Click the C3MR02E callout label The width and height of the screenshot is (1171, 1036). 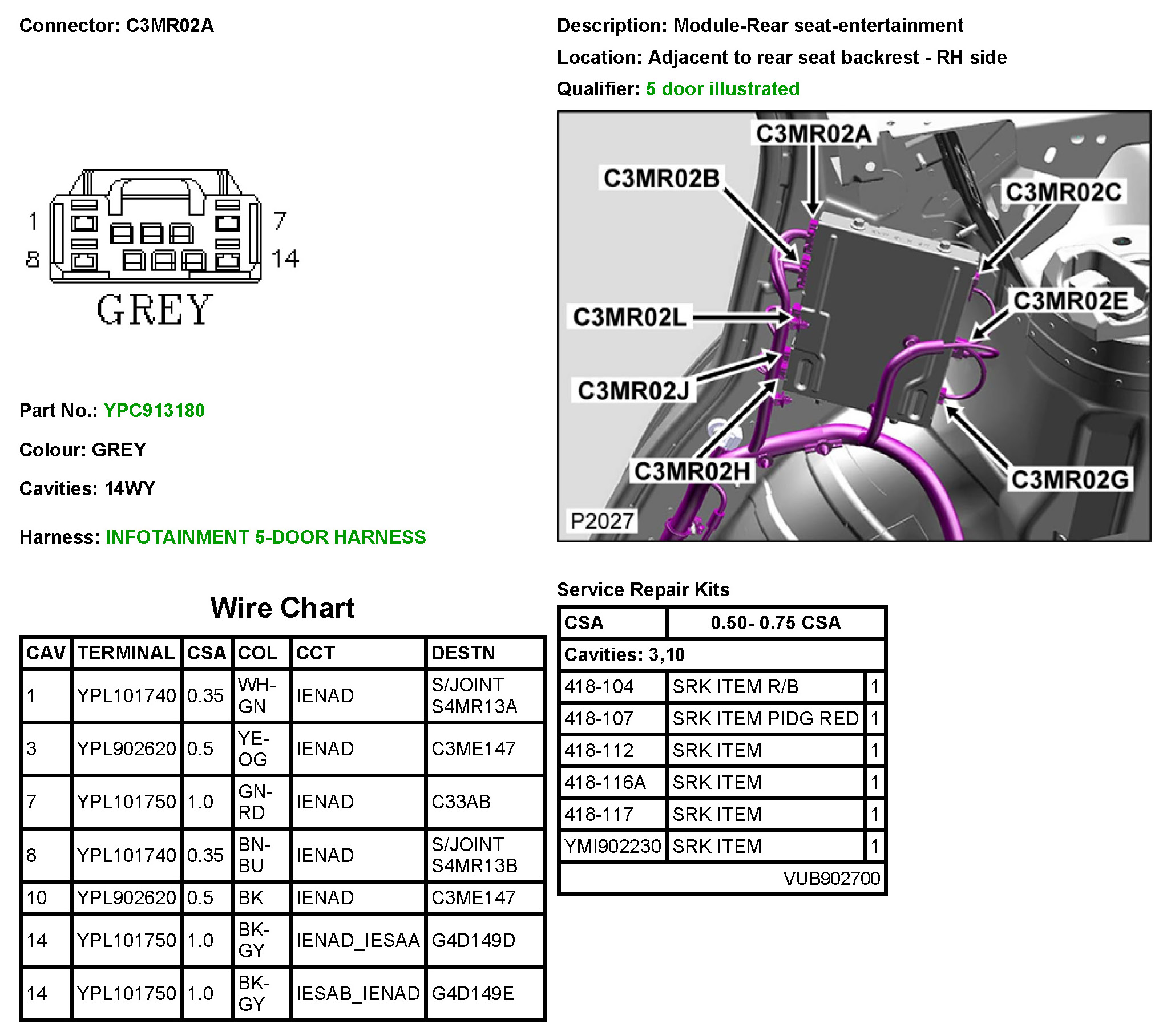[x=1070, y=301]
